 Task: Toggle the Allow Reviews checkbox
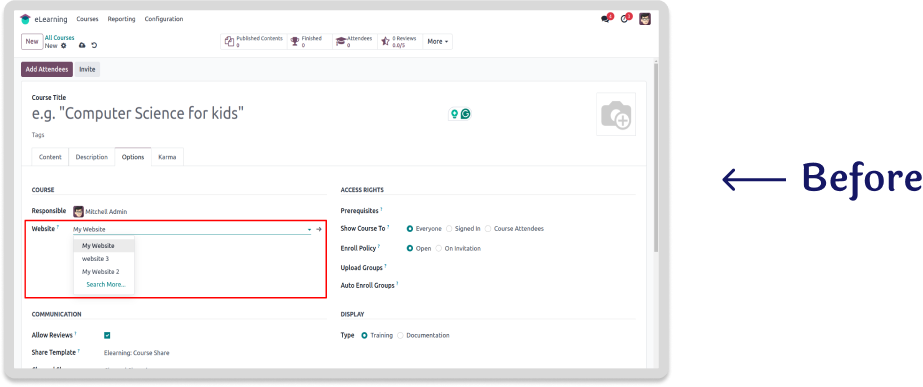(107, 335)
